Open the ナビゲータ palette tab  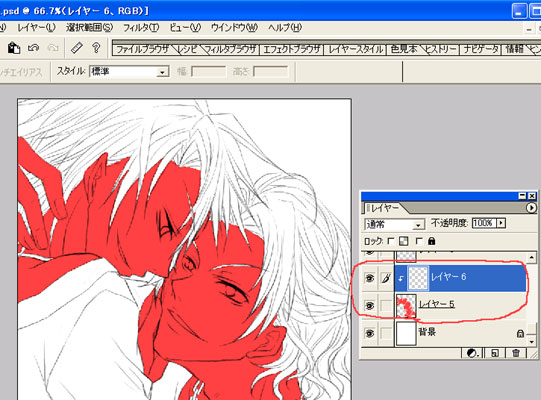tap(481, 49)
